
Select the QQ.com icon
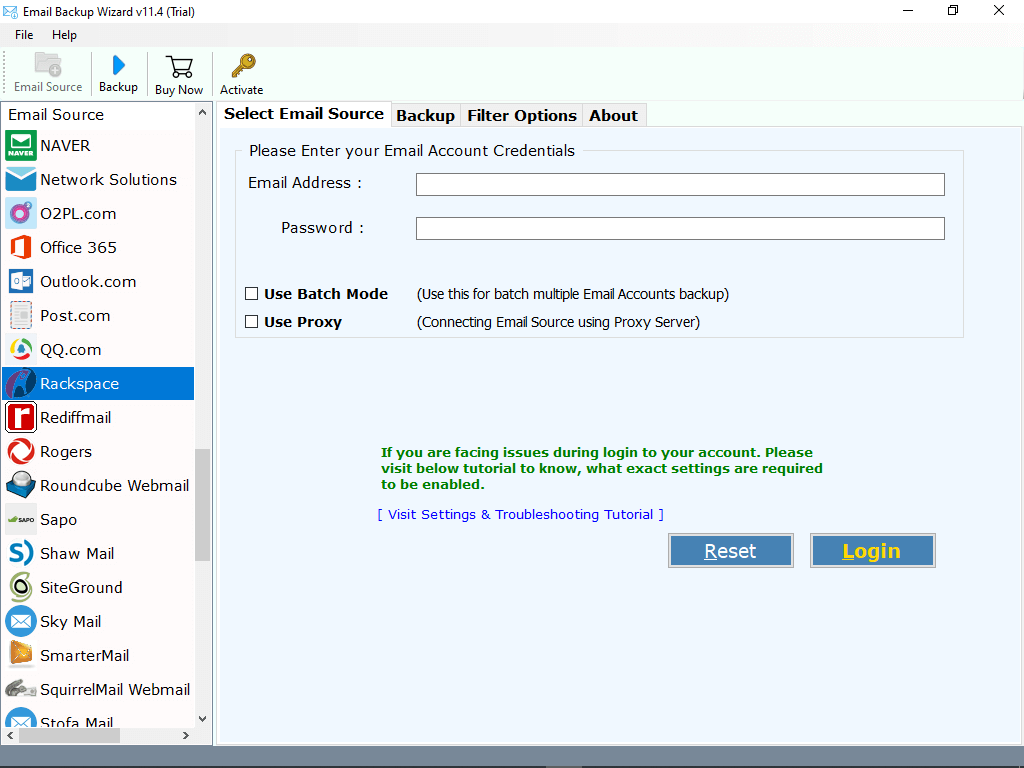(21, 349)
